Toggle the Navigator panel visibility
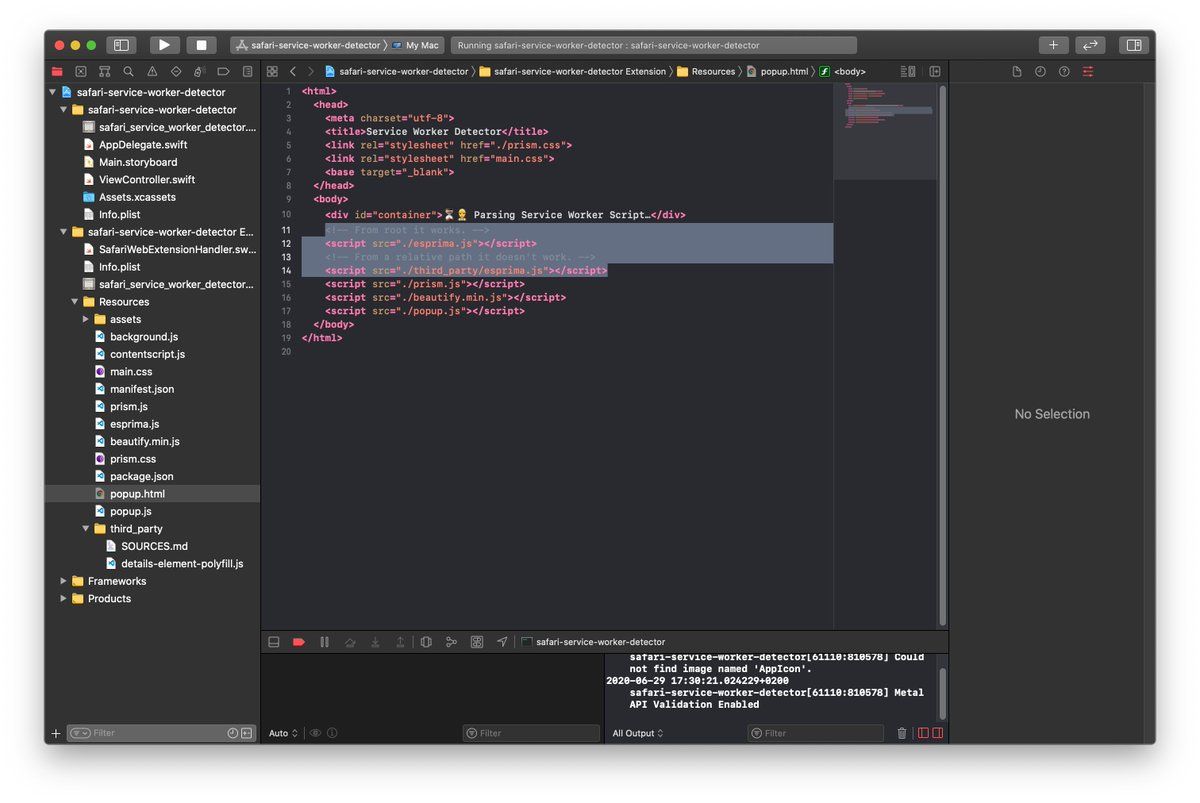Screen dimensions: 1200x803 121,45
